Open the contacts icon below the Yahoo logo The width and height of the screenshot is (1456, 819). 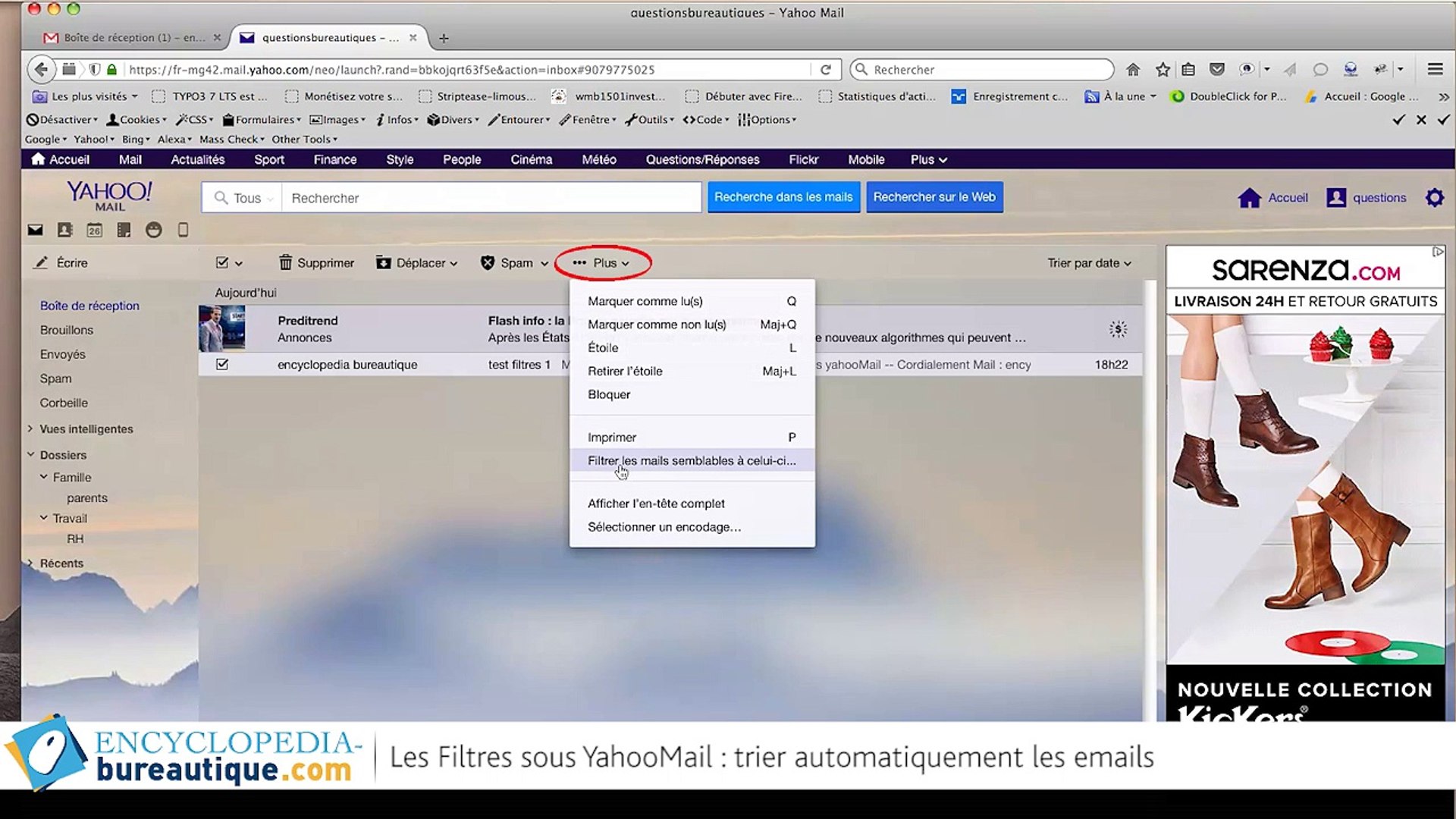[x=64, y=230]
